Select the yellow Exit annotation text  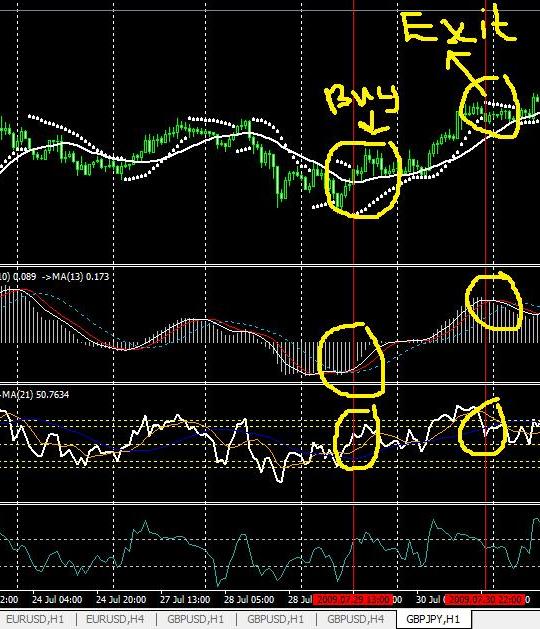[459, 26]
